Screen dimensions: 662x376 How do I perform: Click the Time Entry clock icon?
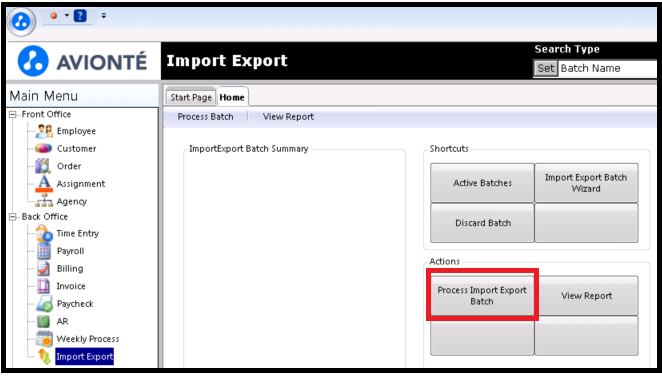coord(44,233)
